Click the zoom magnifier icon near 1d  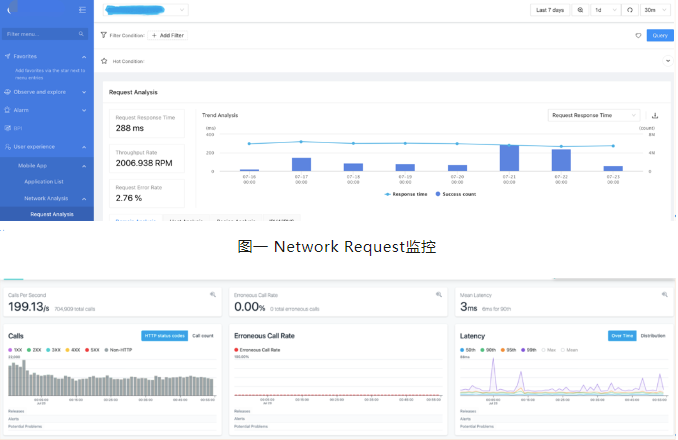tap(580, 10)
